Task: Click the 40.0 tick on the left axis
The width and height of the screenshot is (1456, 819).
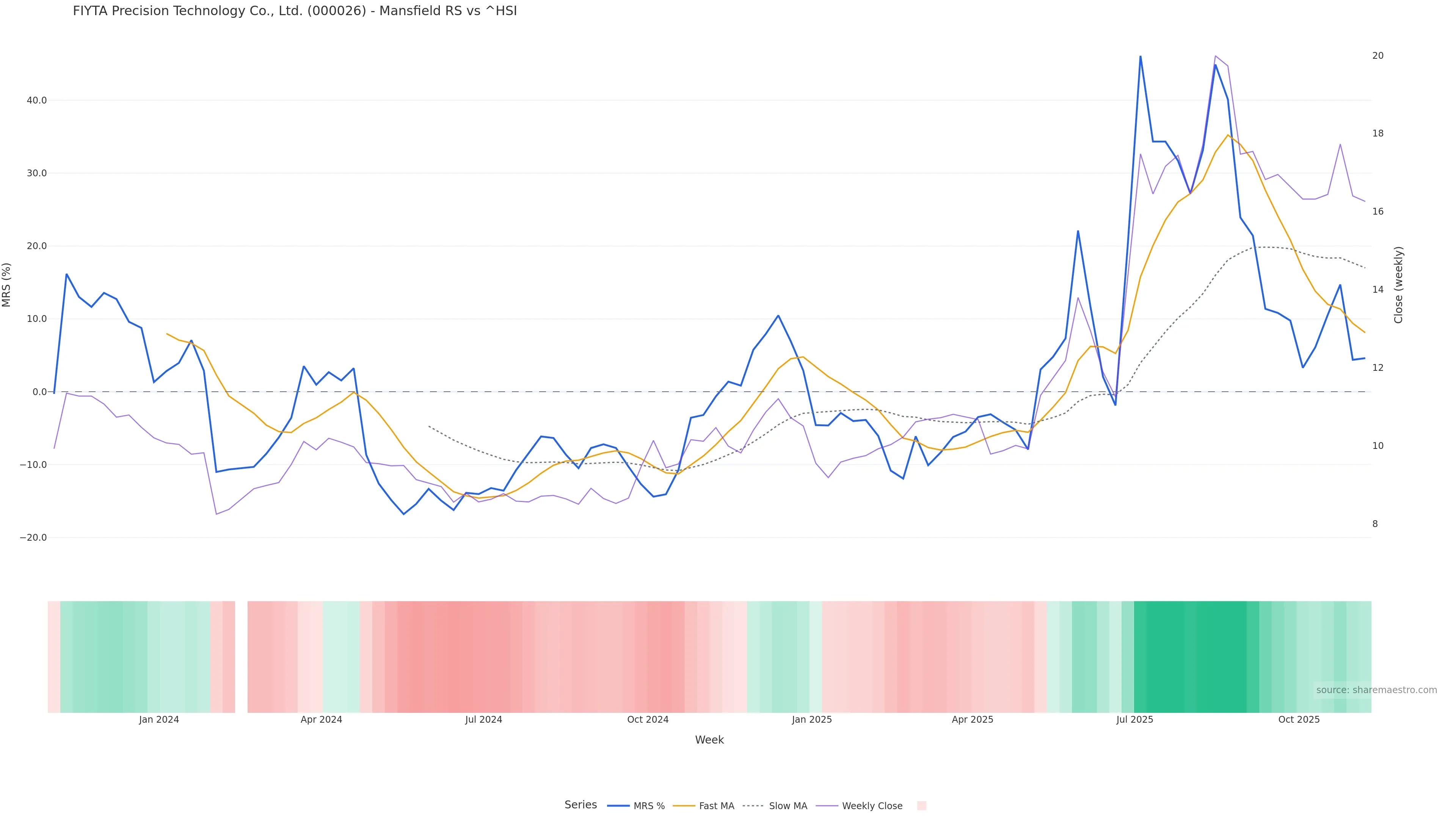Action: [37, 100]
